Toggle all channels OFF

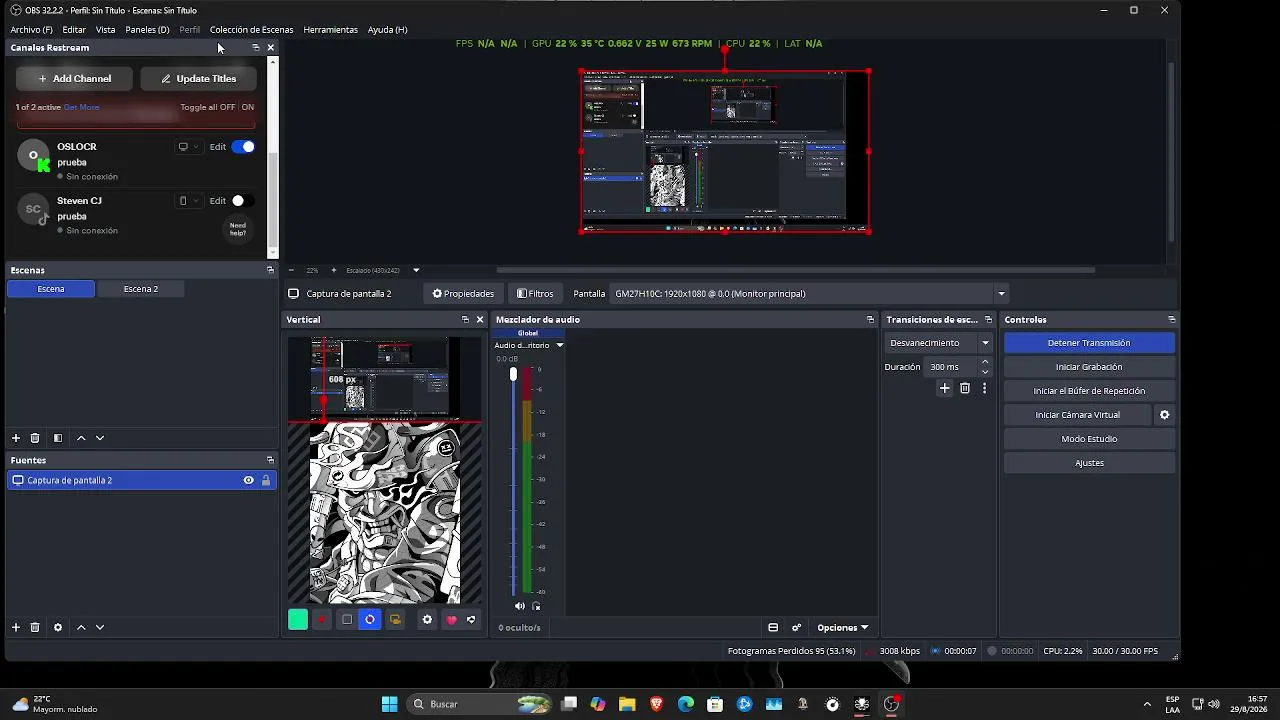[226, 107]
